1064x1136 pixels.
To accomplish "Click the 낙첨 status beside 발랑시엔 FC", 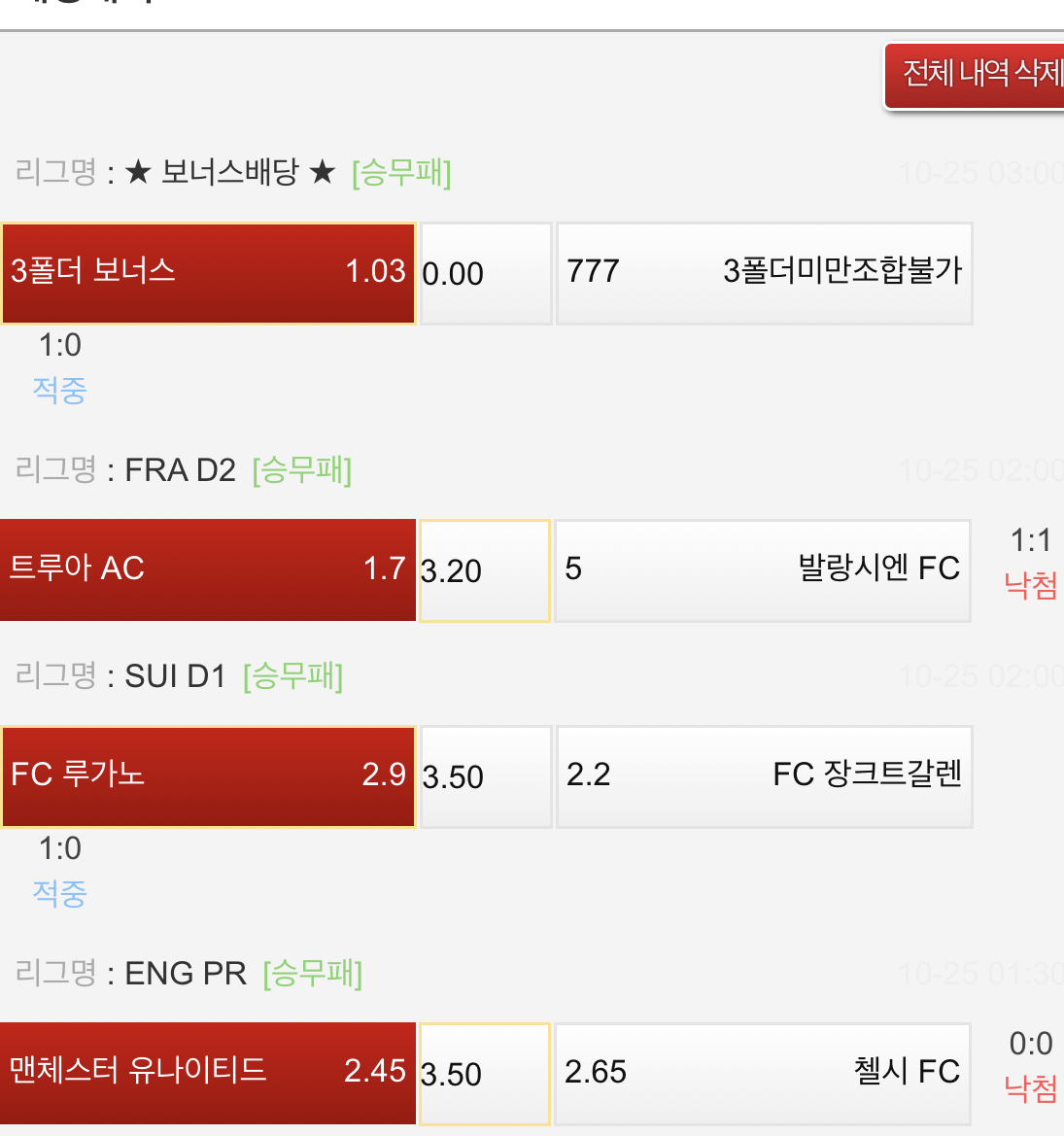I will pos(1031,585).
